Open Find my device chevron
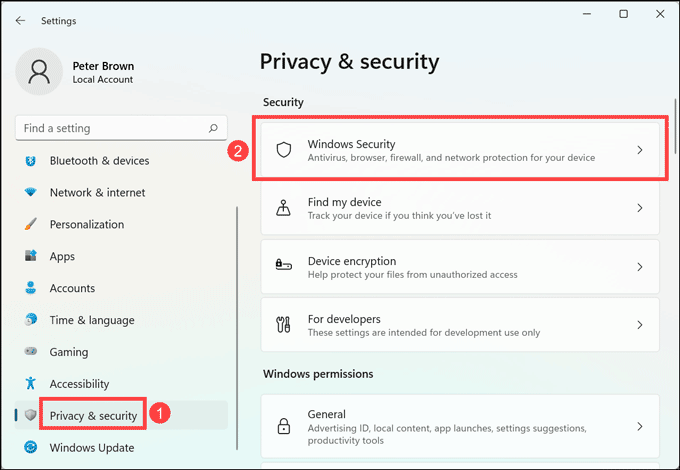This screenshot has height=470, width=680. point(640,208)
